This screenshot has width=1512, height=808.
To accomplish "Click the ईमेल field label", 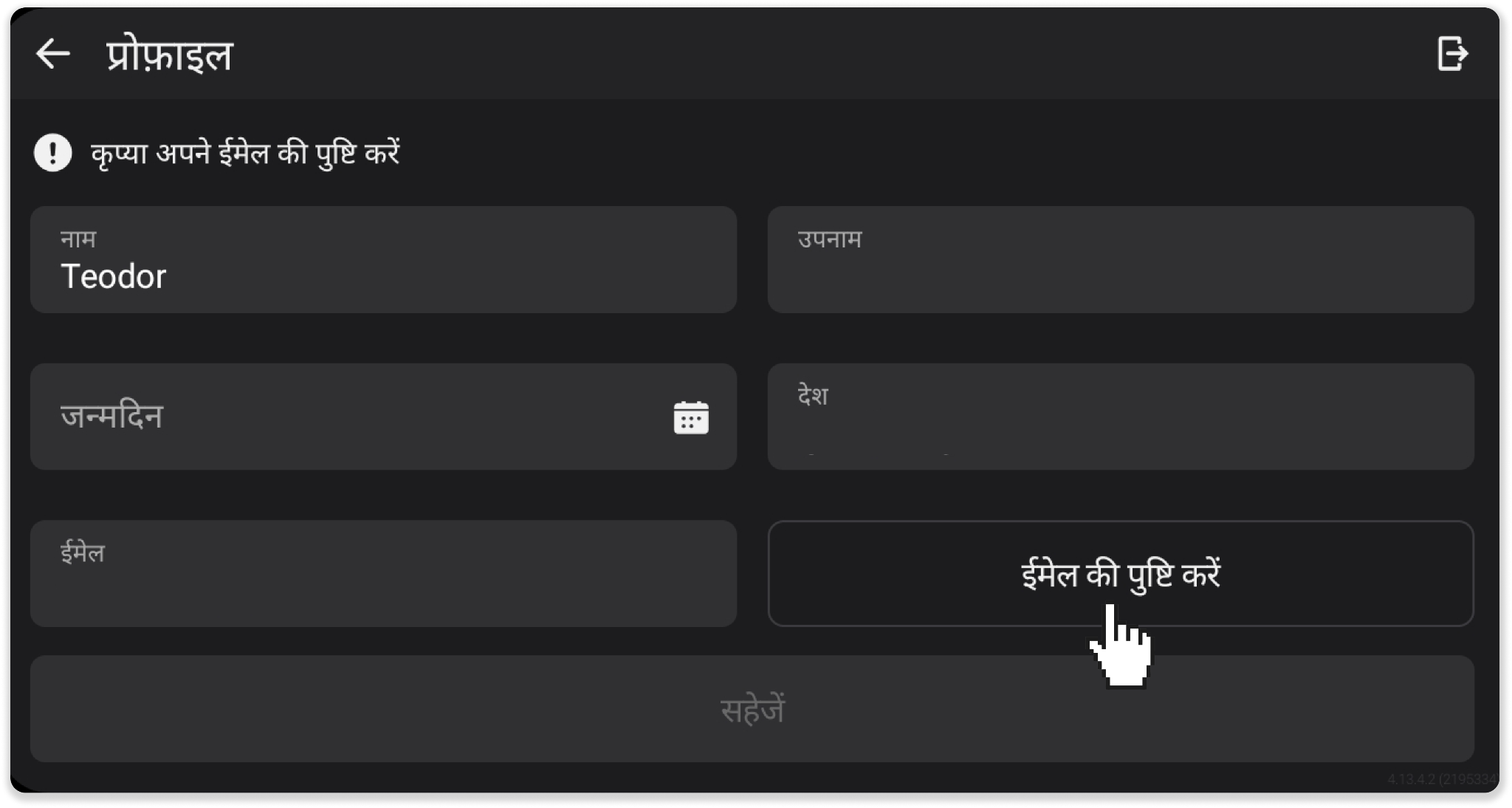I will point(83,552).
